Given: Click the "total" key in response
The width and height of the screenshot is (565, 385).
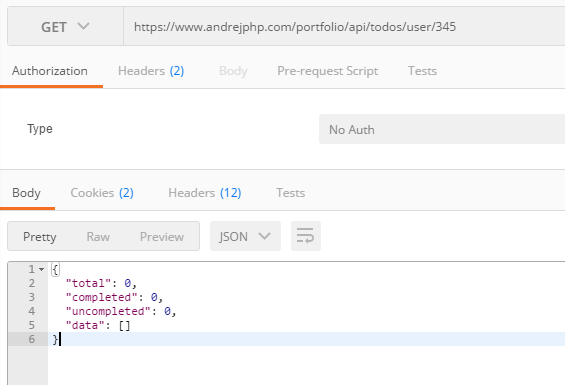Looking at the screenshot, I should pyautogui.click(x=88, y=283).
